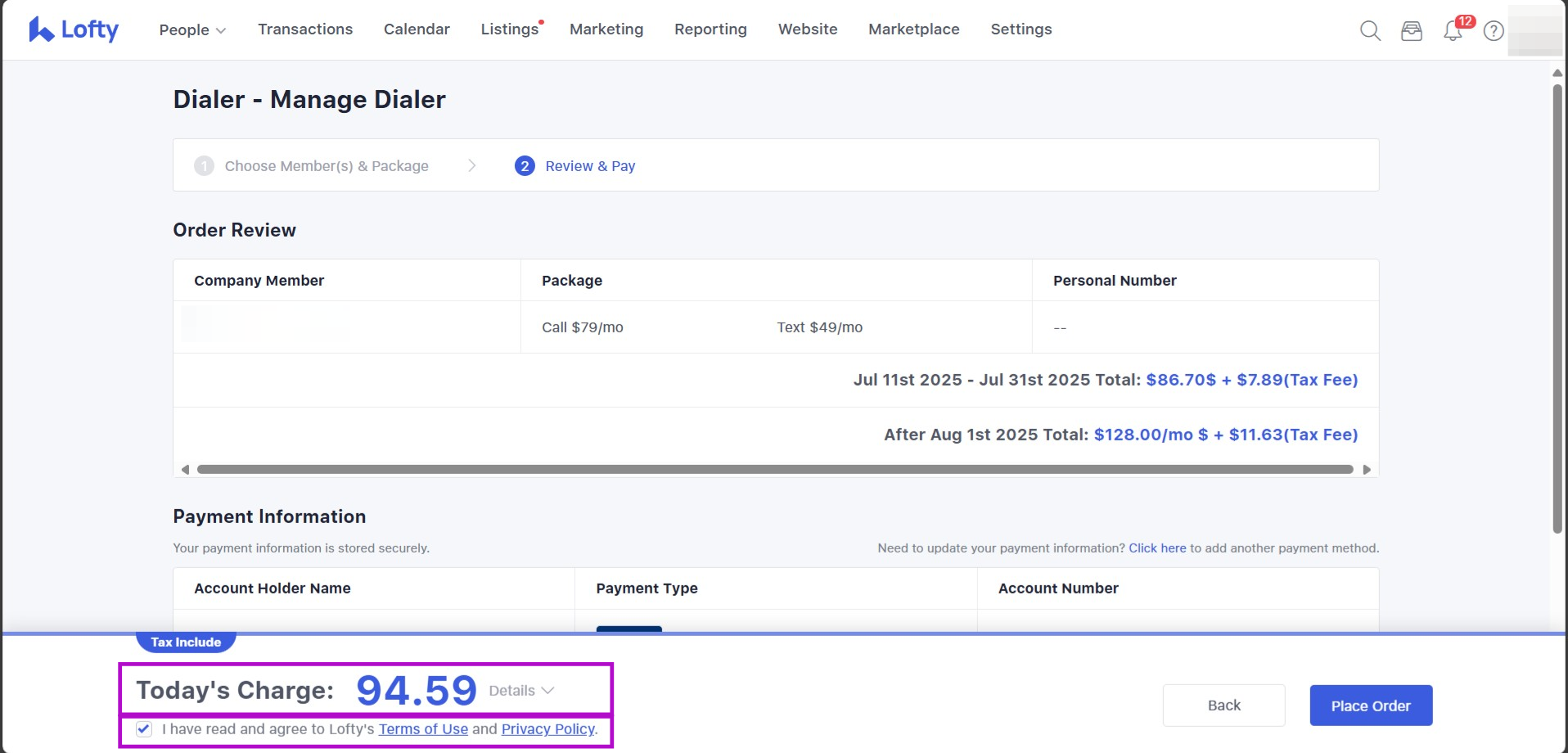Expand Today's Charge Details
This screenshot has height=753, width=1568.
coord(521,691)
